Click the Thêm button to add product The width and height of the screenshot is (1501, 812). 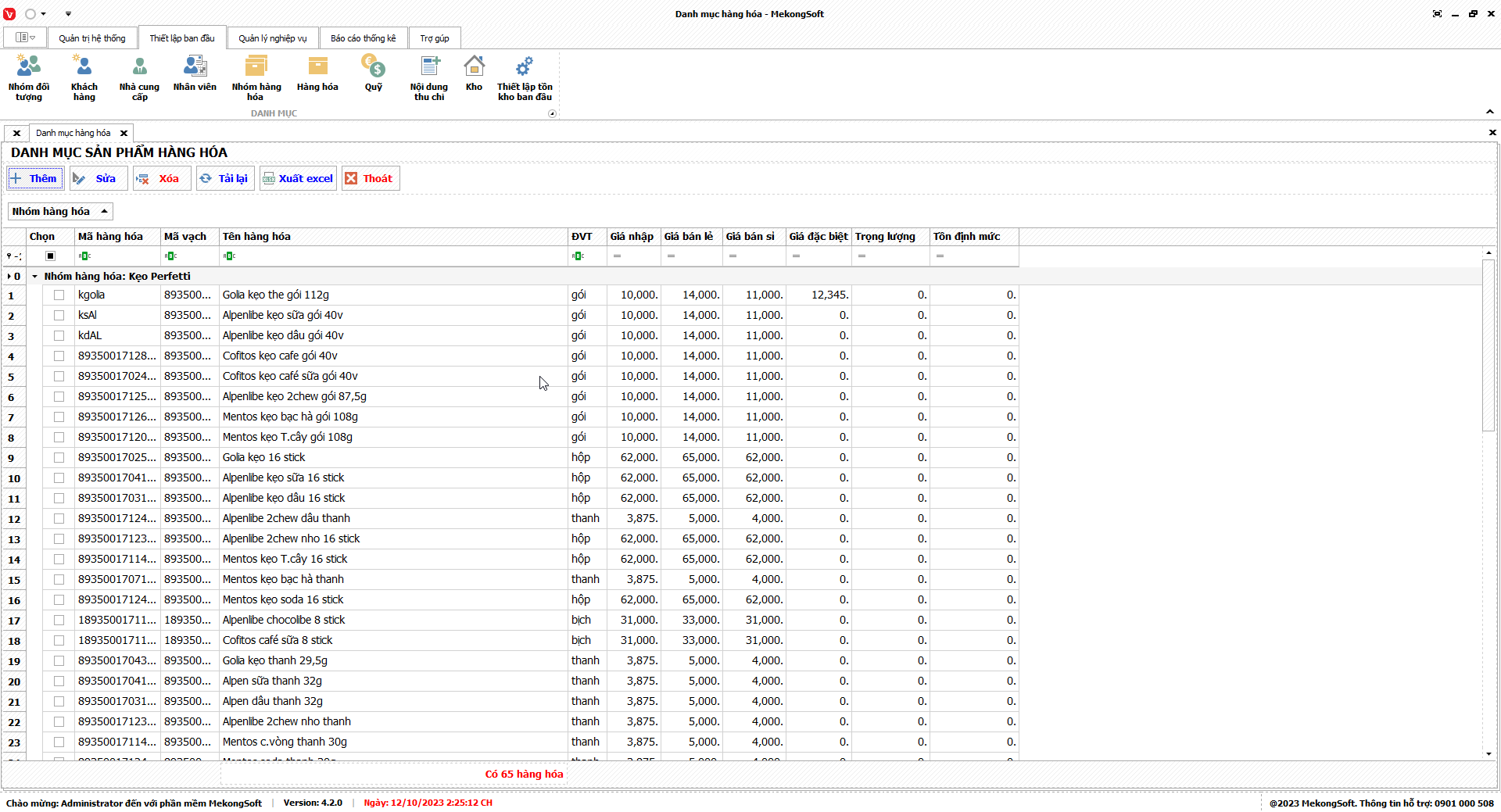[x=34, y=179]
